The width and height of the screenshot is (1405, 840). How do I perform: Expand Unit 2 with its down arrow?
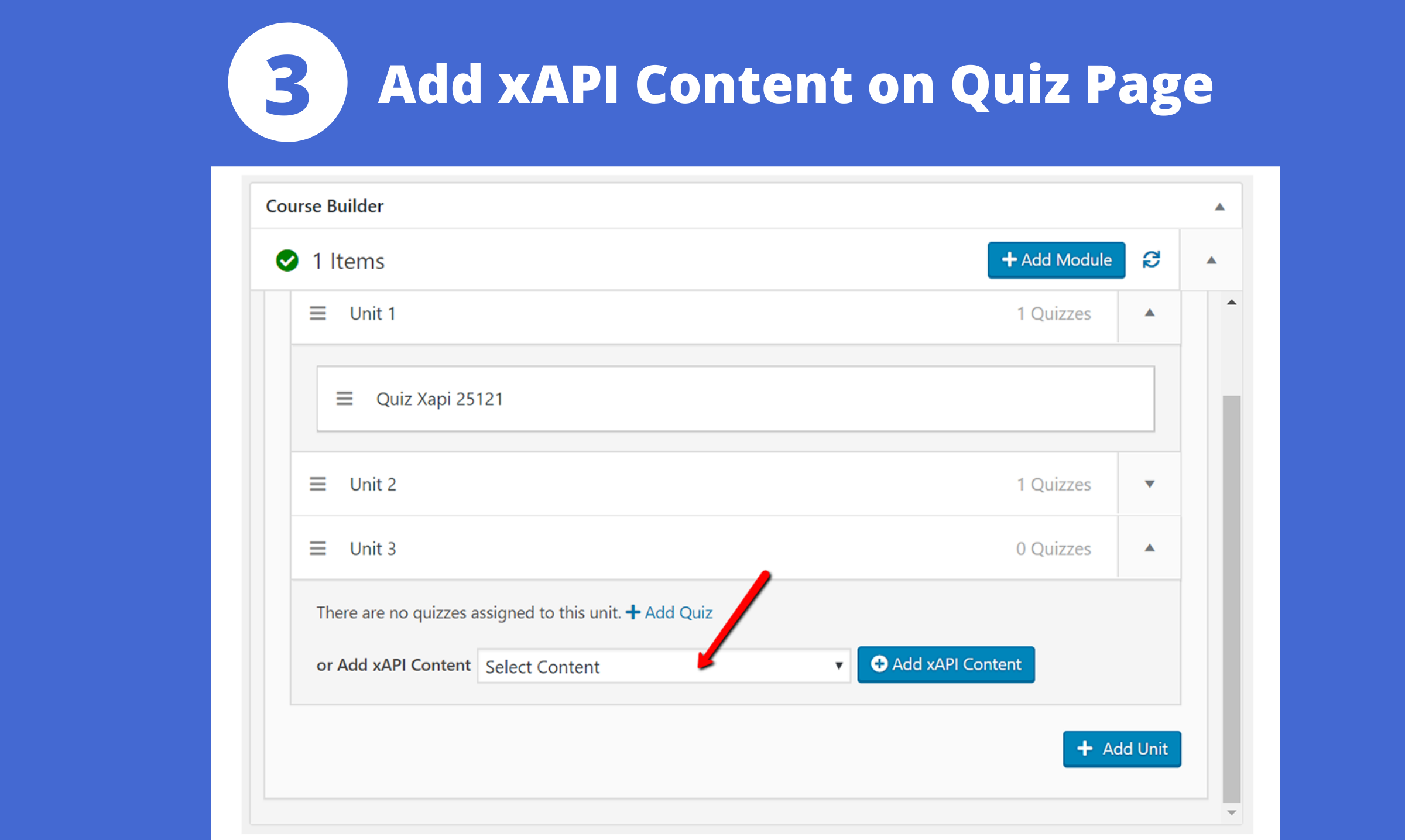(1150, 484)
